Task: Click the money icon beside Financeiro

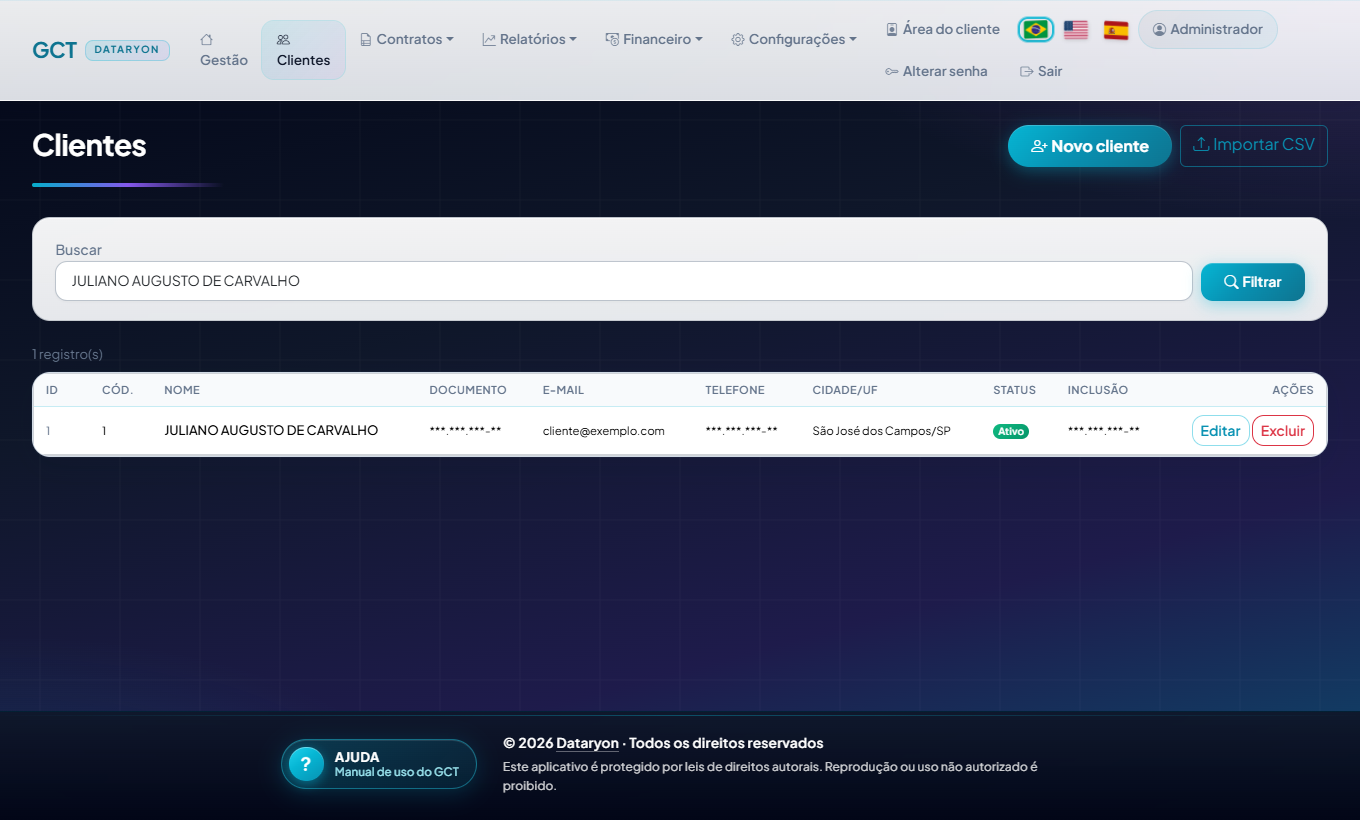Action: pos(612,40)
